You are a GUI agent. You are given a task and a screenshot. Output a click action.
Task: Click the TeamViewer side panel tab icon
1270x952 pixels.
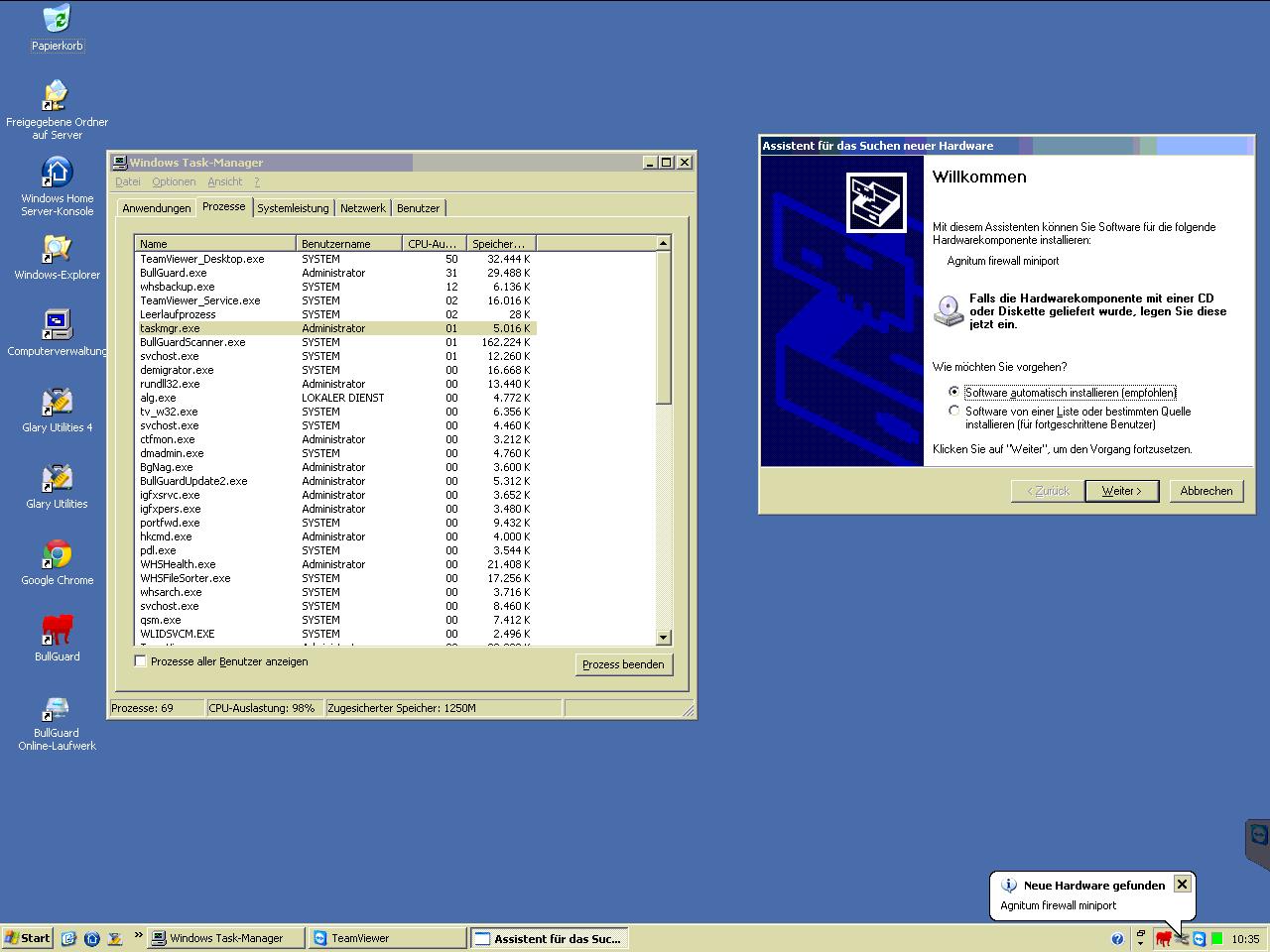[x=1259, y=834]
